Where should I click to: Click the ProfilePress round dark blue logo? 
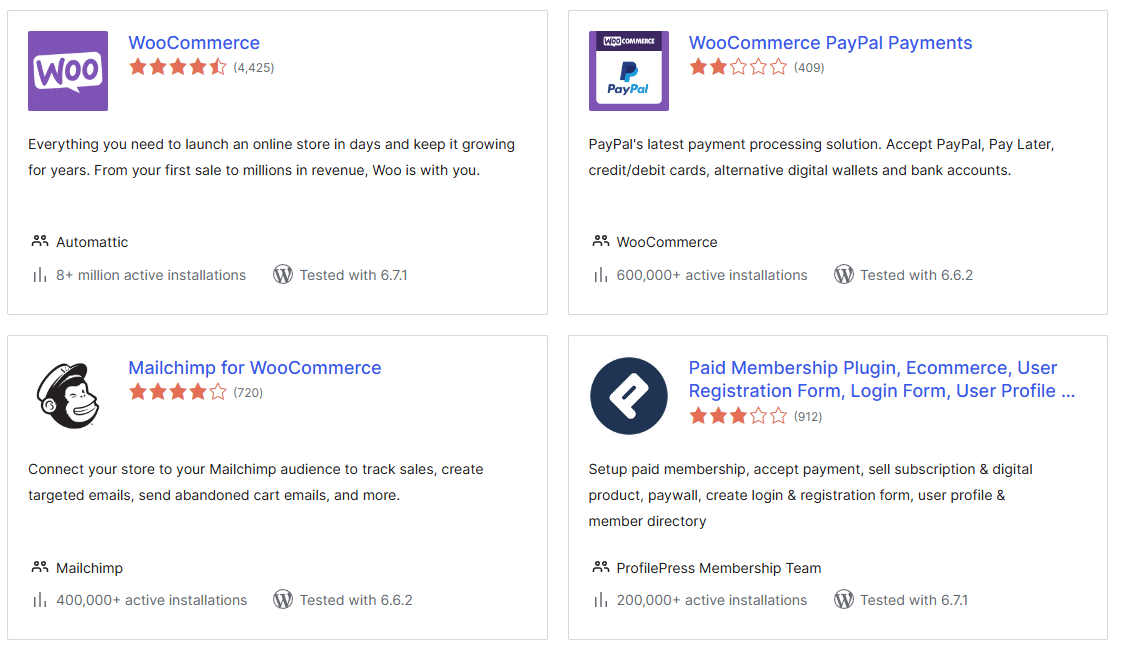point(629,396)
